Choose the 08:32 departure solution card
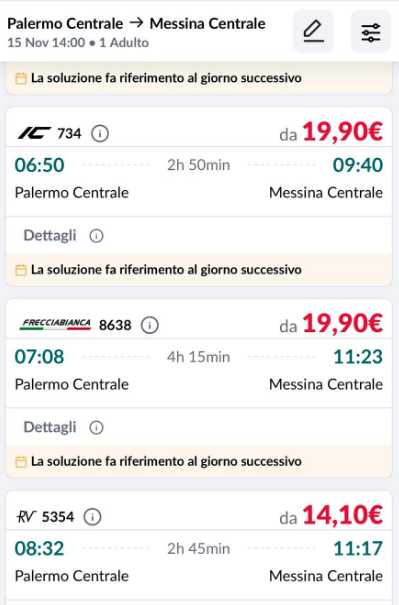 [199, 548]
